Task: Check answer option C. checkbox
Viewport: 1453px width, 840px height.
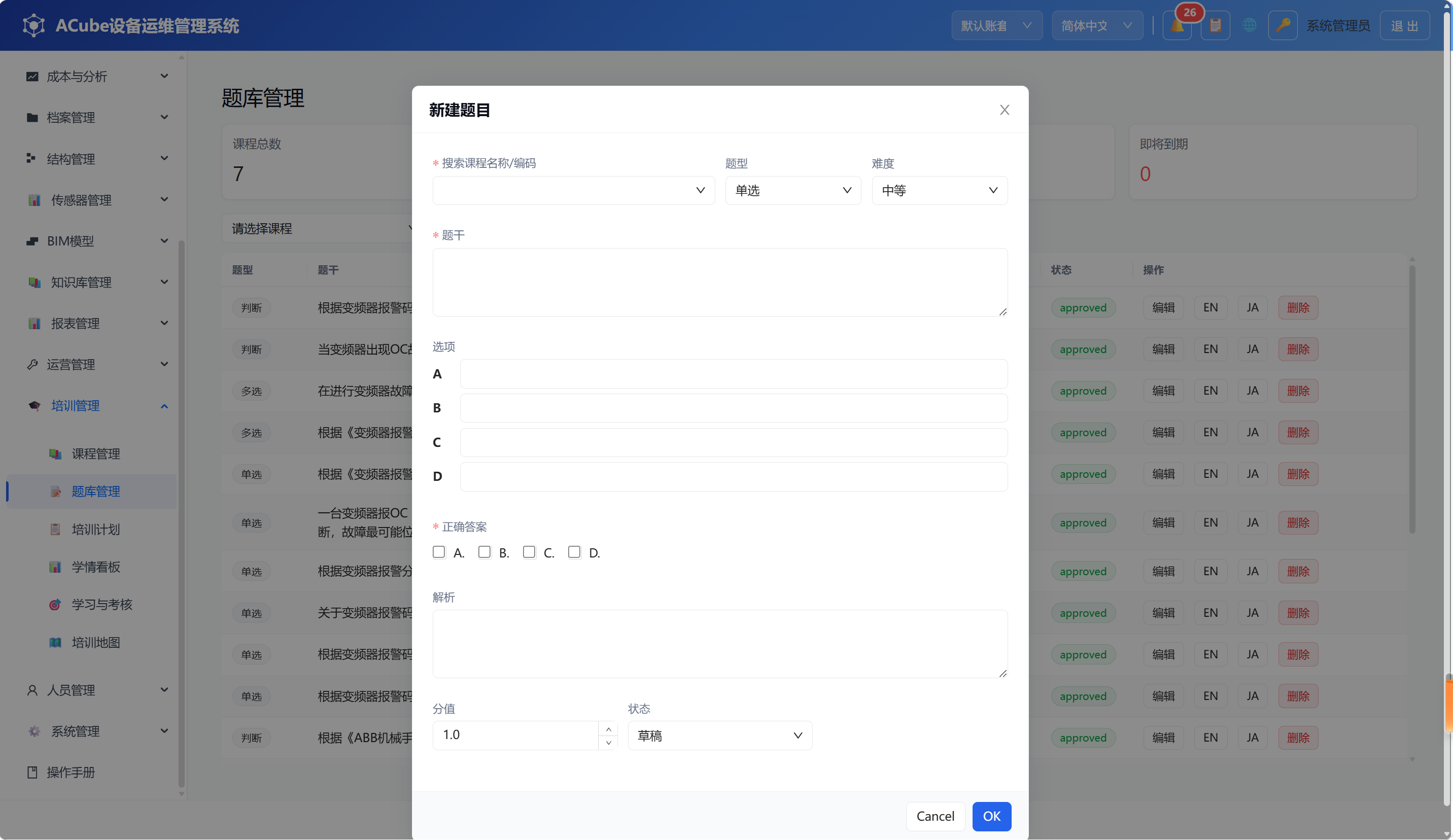Action: click(529, 552)
